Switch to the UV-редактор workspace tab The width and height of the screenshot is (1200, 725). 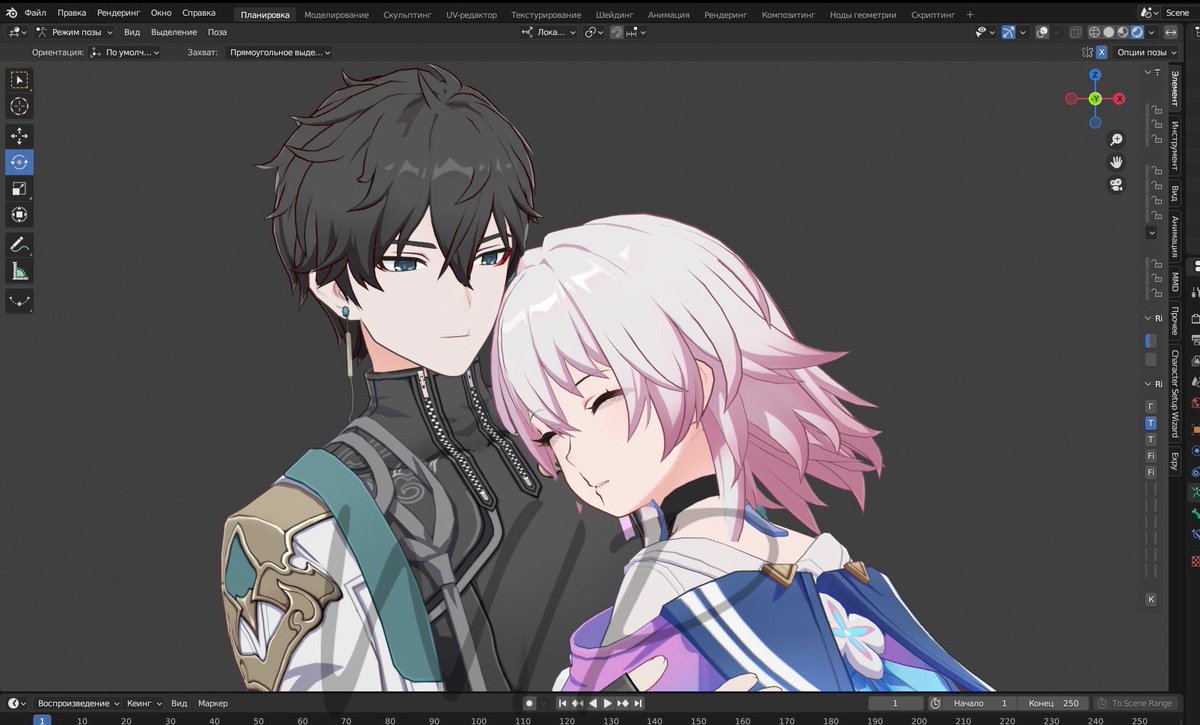pos(472,15)
